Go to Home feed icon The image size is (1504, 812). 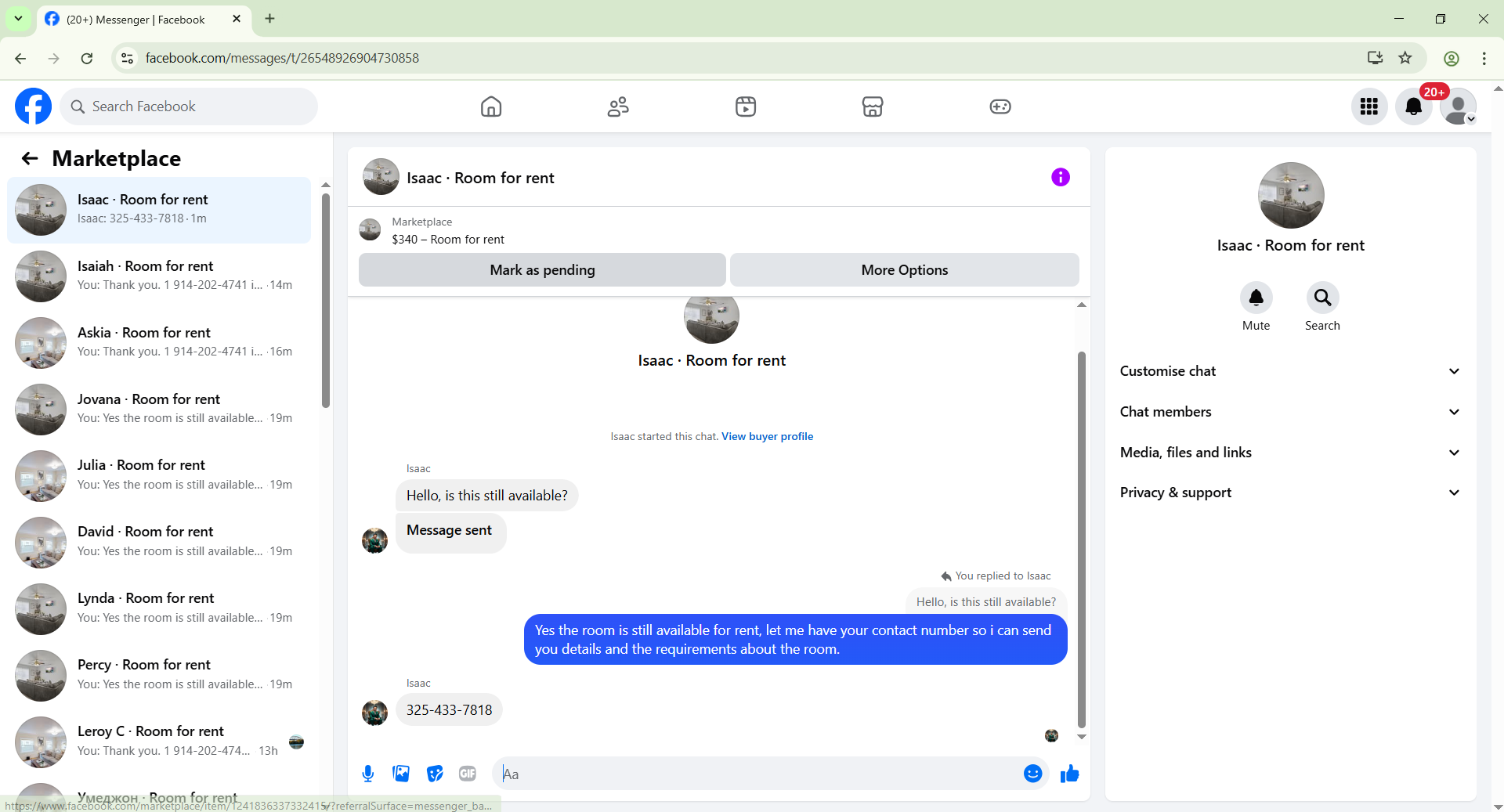[x=491, y=106]
